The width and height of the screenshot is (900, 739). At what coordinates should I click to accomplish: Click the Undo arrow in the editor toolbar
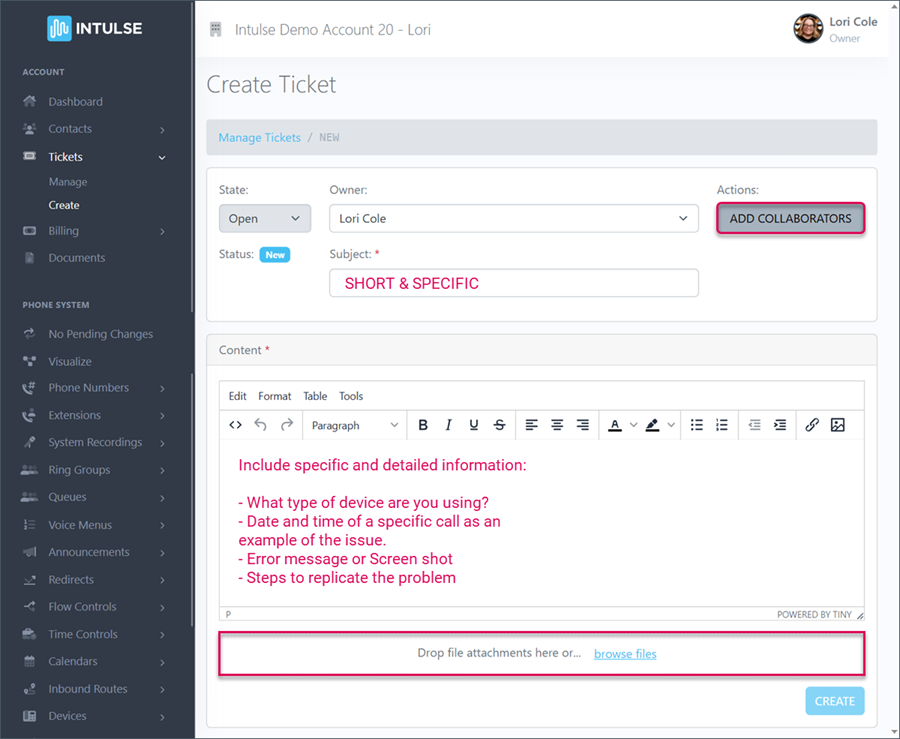point(259,425)
